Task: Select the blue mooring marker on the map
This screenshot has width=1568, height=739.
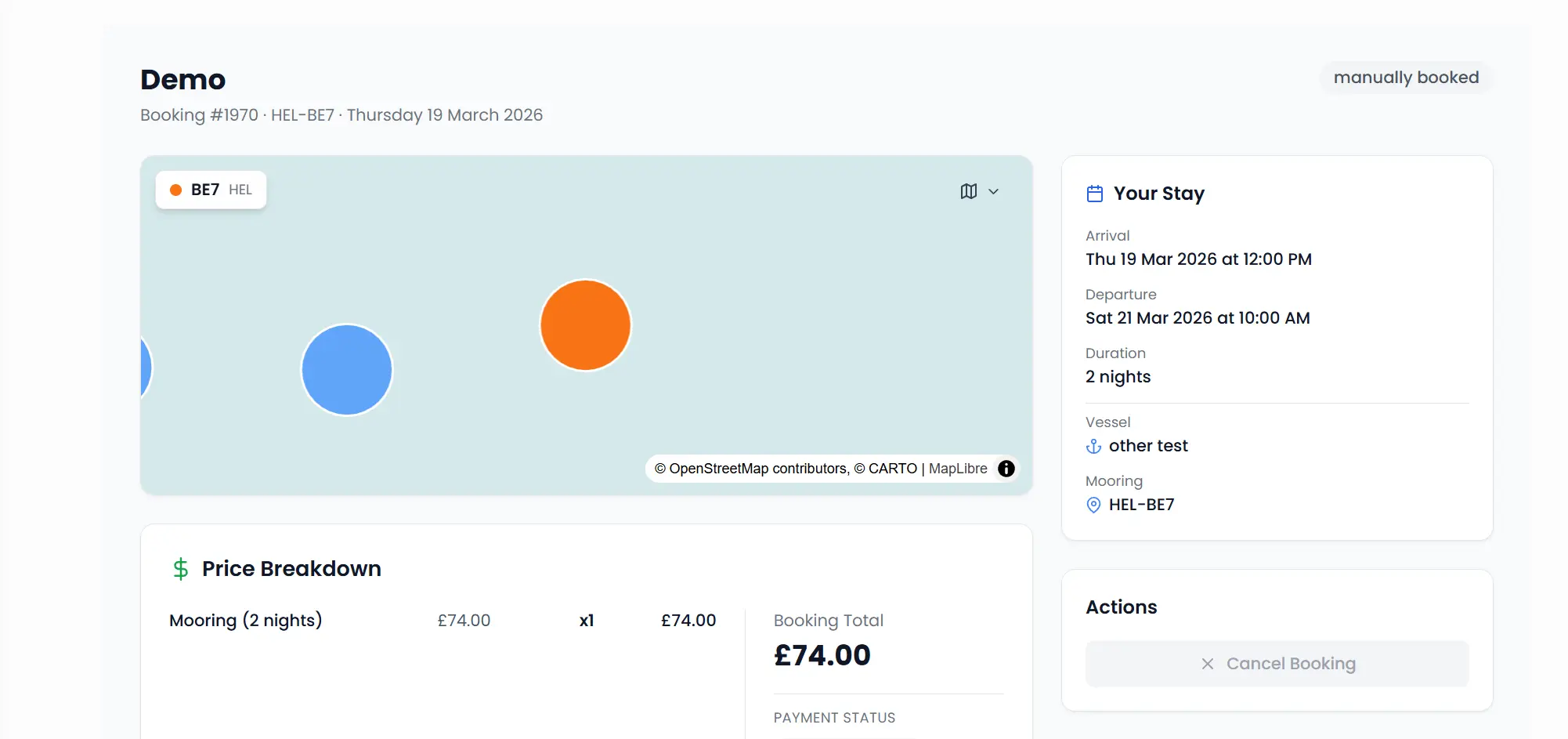Action: pyautogui.click(x=346, y=369)
